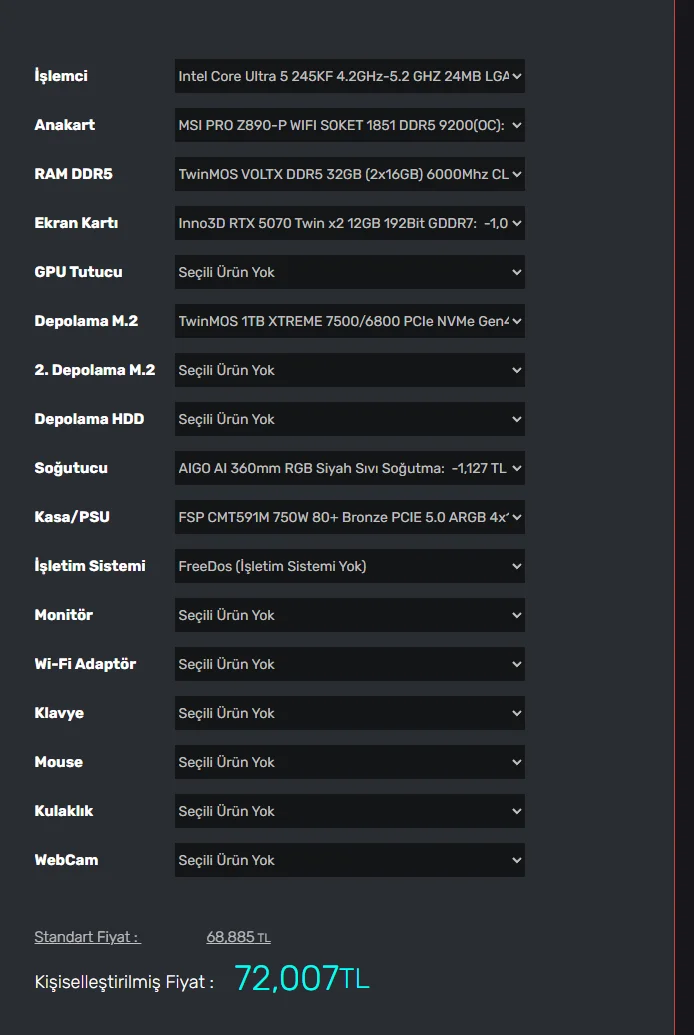Viewport: 694px width, 1035px height.
Task: Expand the Kulaklık headset dropdown
Action: click(349, 811)
